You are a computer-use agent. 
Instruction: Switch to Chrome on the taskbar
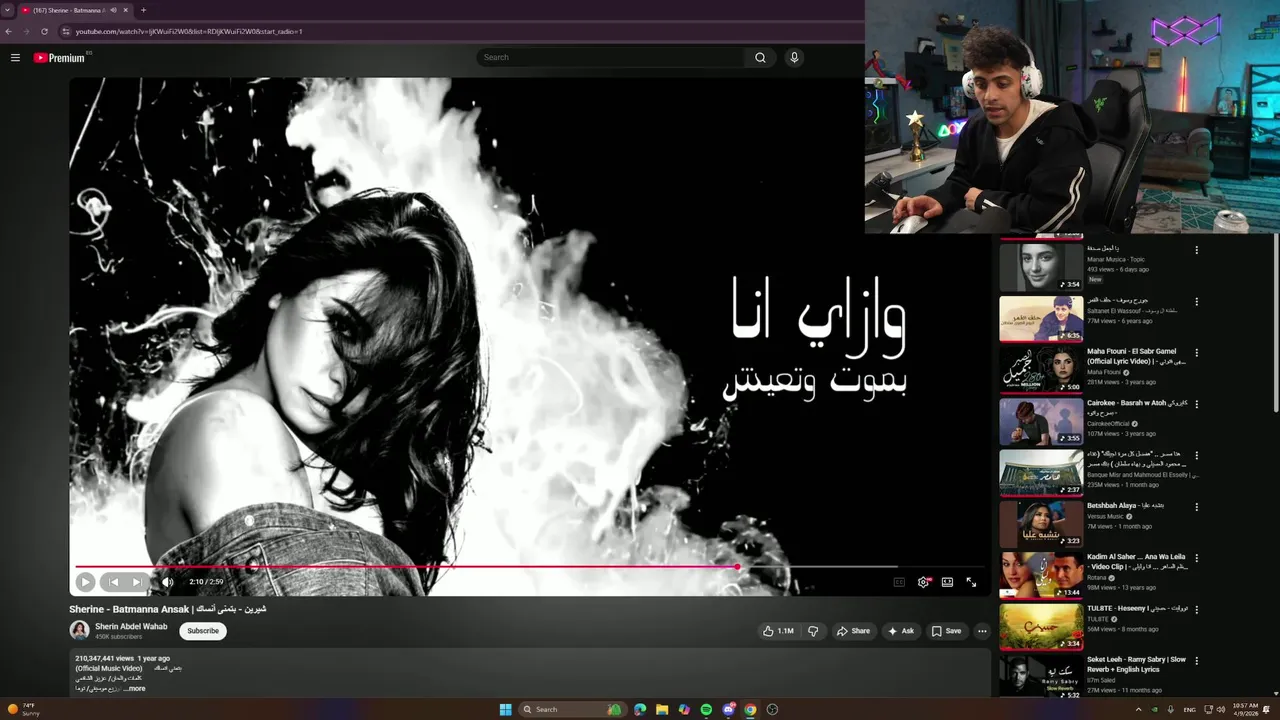coord(750,710)
